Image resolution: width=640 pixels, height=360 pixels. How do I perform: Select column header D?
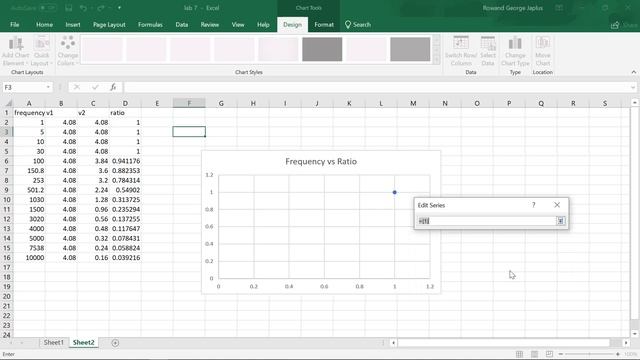pyautogui.click(x=125, y=103)
